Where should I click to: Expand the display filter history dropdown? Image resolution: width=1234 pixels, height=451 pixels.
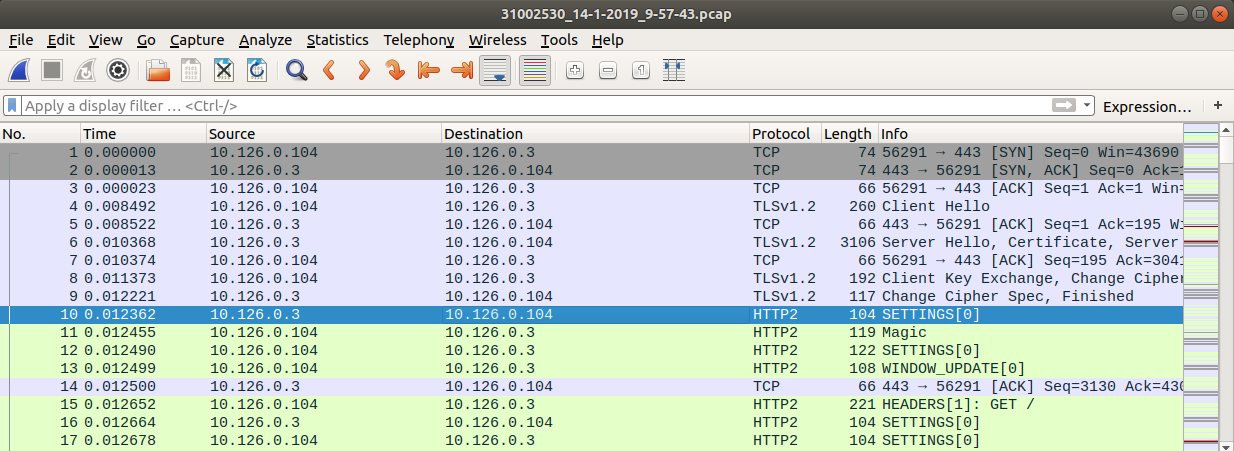tap(1084, 105)
